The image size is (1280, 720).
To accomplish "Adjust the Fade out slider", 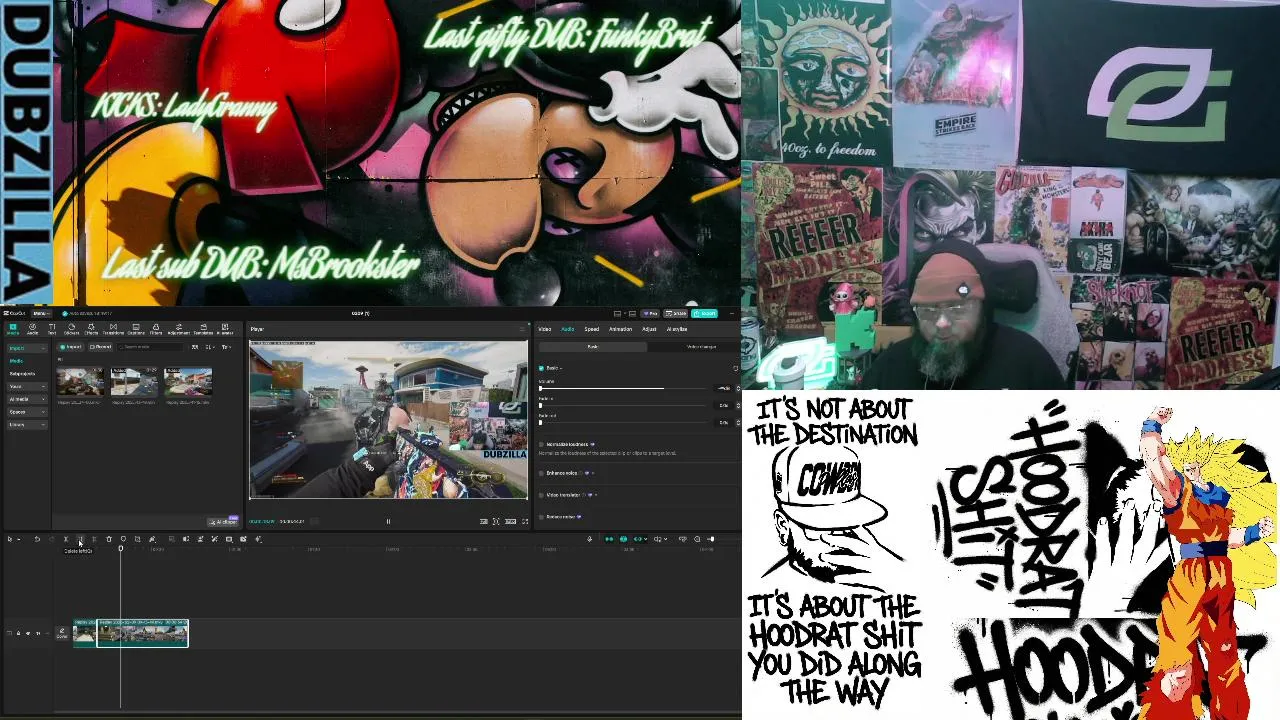I will tap(623, 422).
